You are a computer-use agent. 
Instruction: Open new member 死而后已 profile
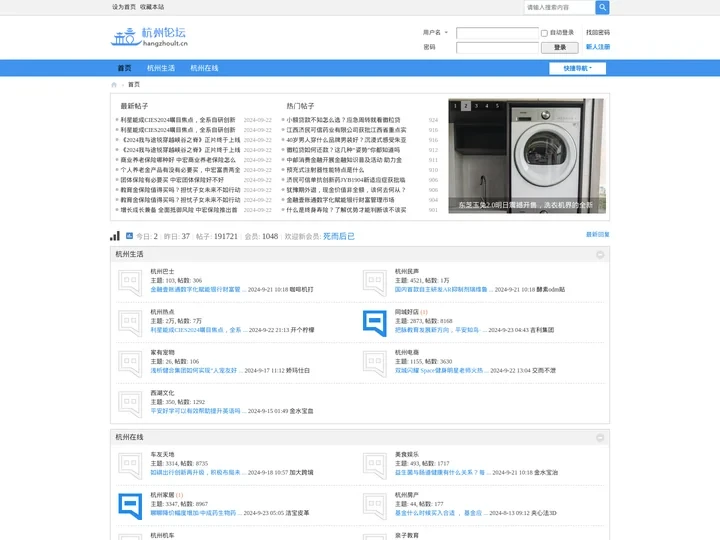(339, 236)
